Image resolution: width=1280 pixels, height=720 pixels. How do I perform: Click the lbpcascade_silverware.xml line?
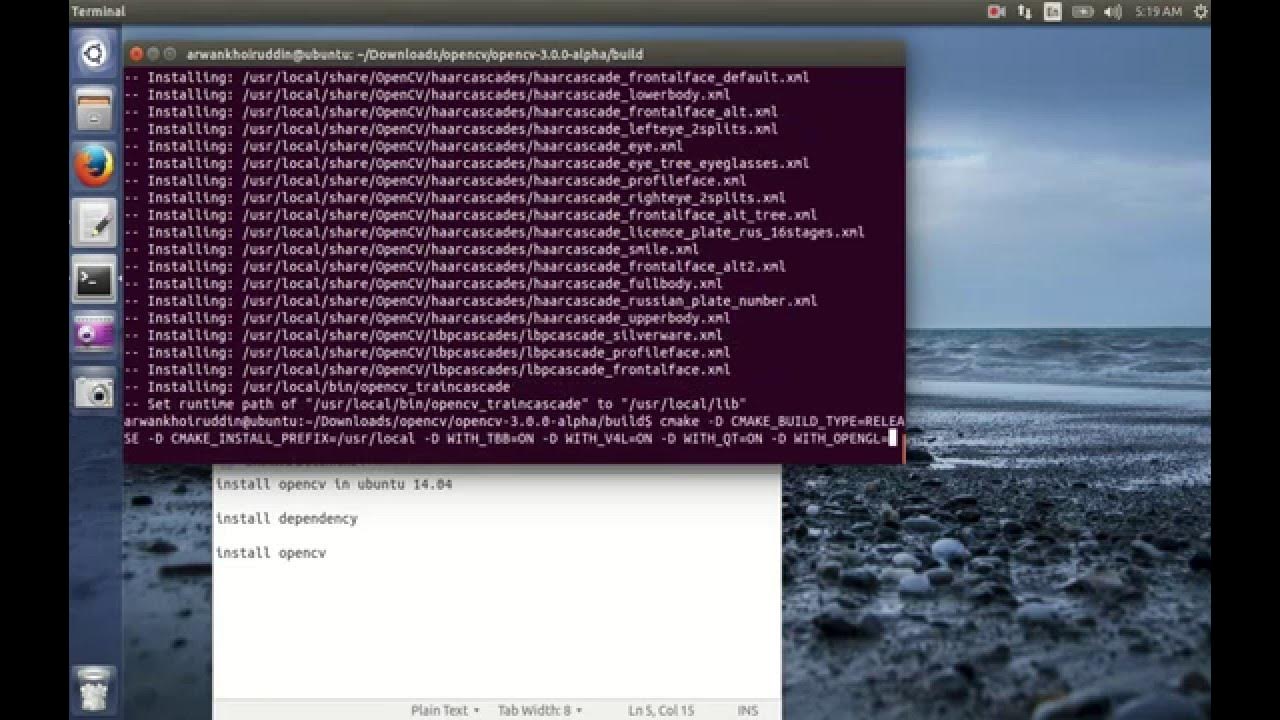tap(424, 335)
